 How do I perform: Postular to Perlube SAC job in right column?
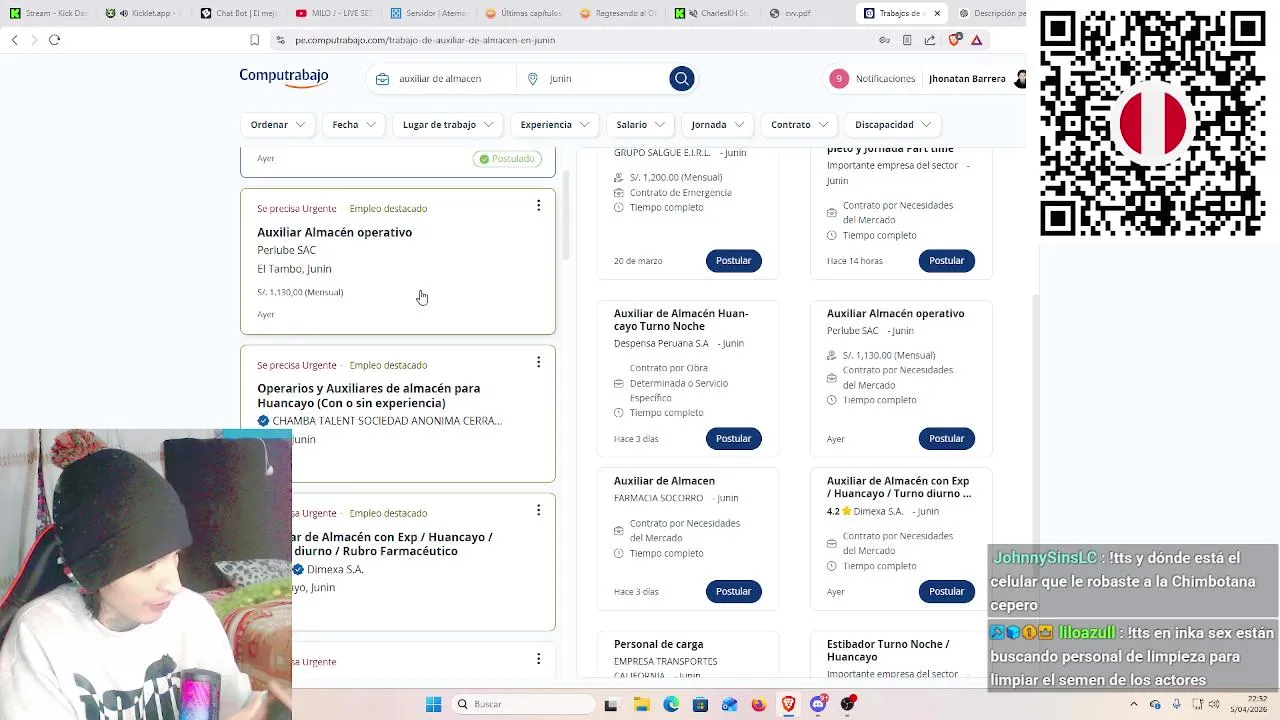click(x=946, y=438)
